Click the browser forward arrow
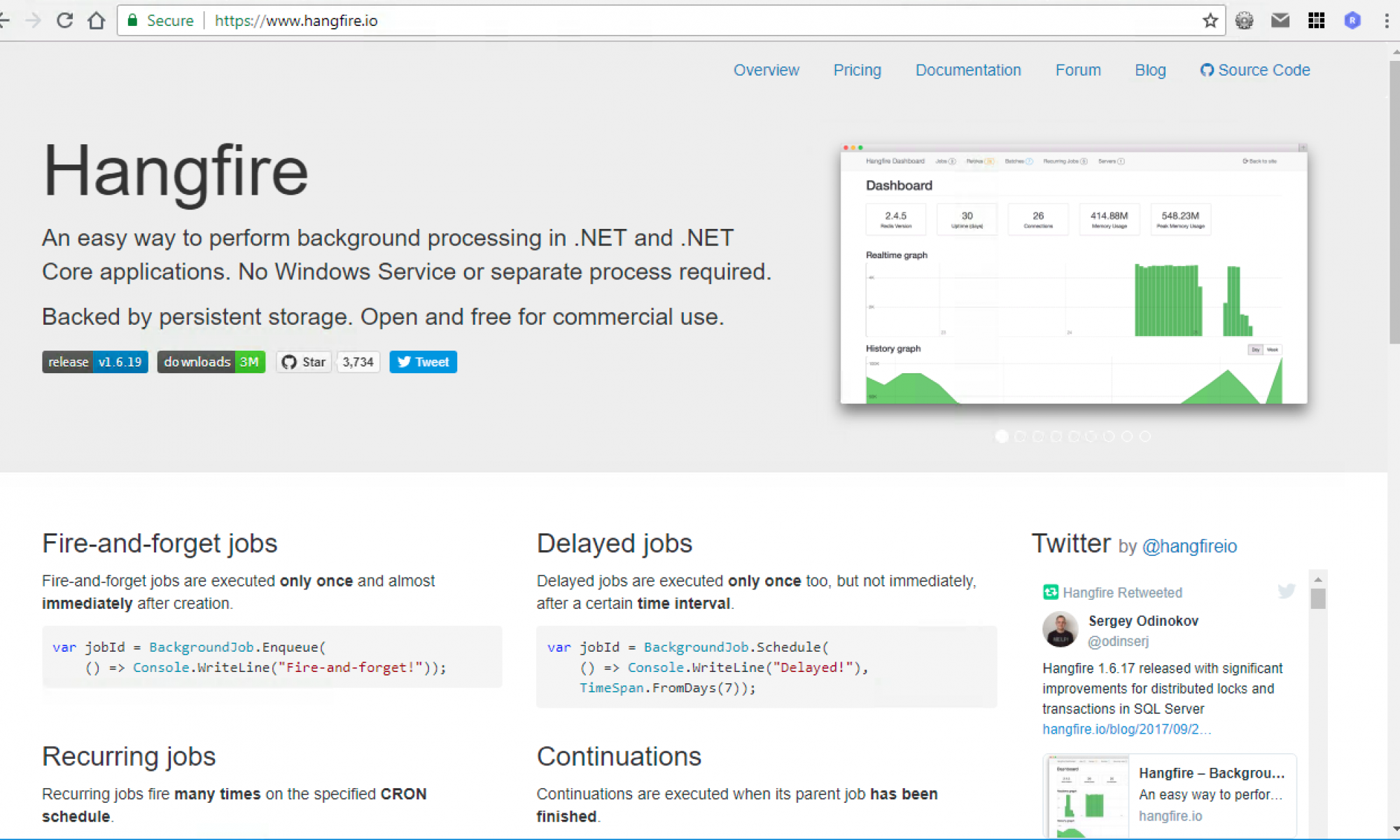The width and height of the screenshot is (1400, 840). point(33,20)
